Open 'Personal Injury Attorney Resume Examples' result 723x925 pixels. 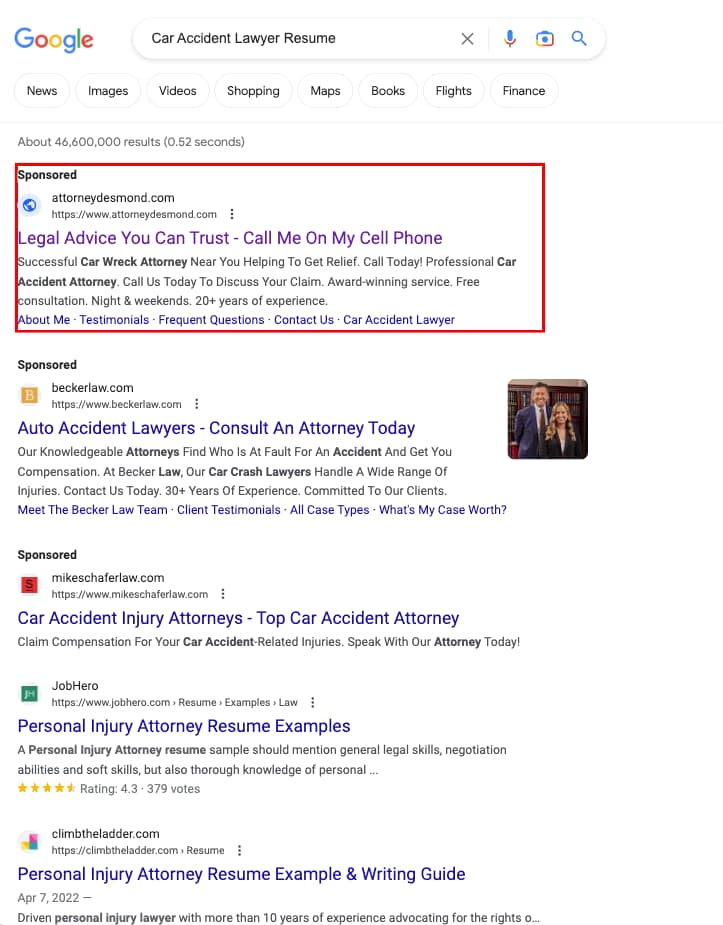click(184, 726)
